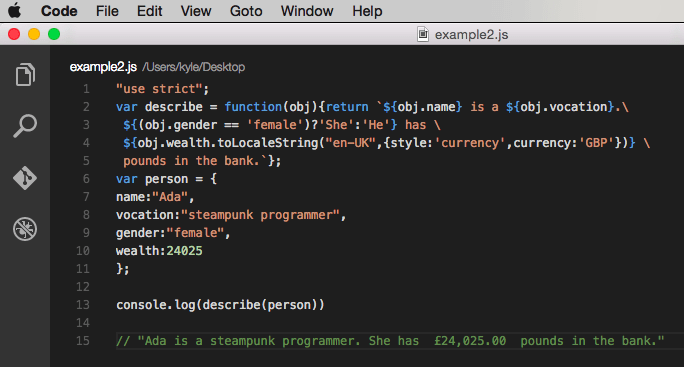Place cursor in console.log(describe(person)) line
Viewport: 684px width, 367px height.
220,305
